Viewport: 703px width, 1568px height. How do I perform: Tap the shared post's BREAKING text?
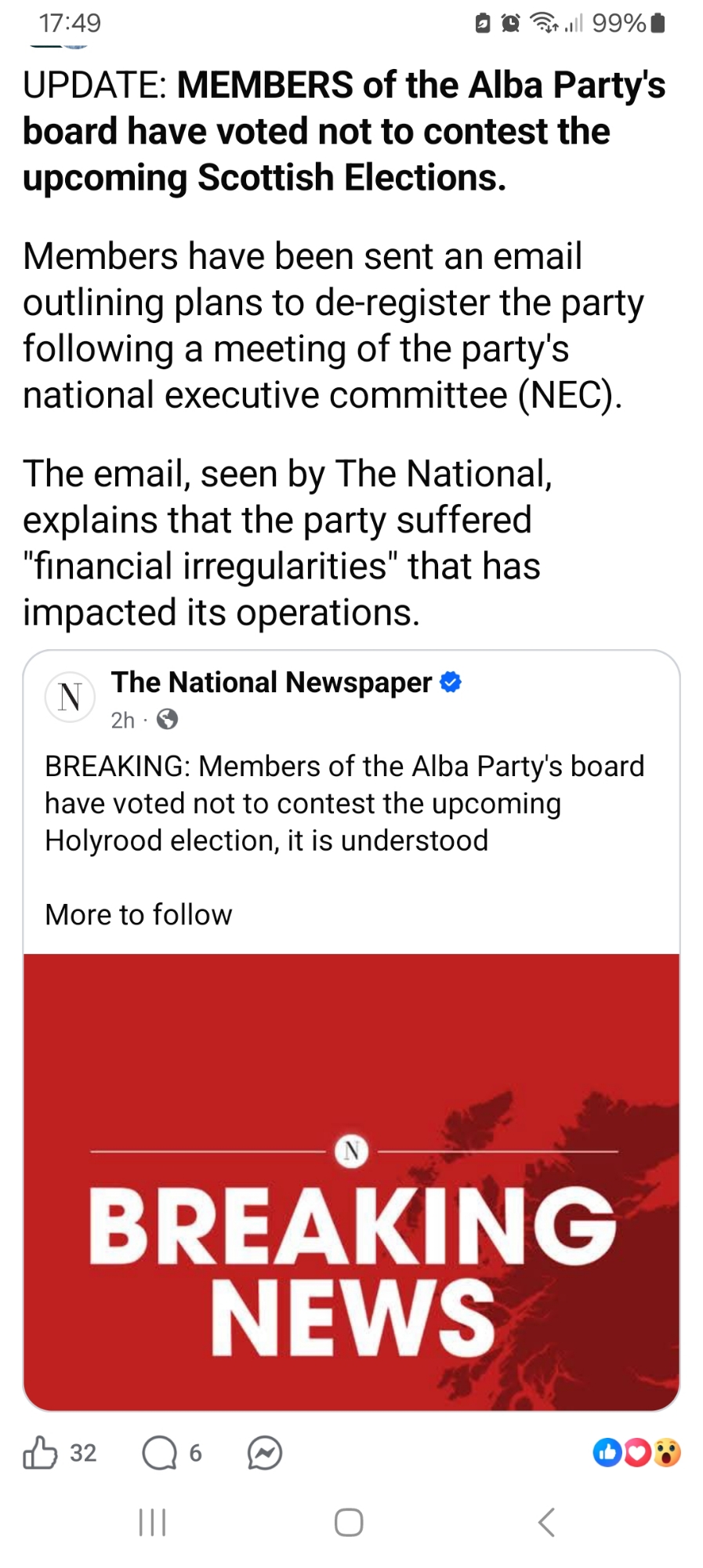pos(344,803)
